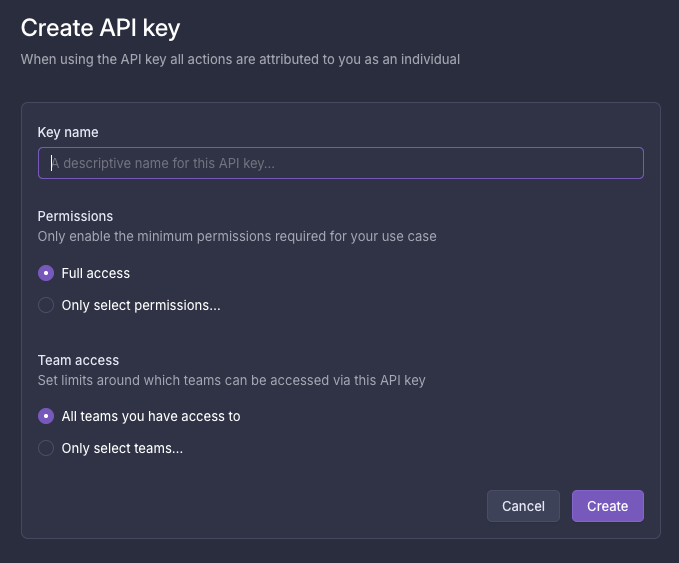Viewport: 679px width, 563px height.
Task: Click the minimum permissions hint text
Action: pyautogui.click(x=237, y=237)
